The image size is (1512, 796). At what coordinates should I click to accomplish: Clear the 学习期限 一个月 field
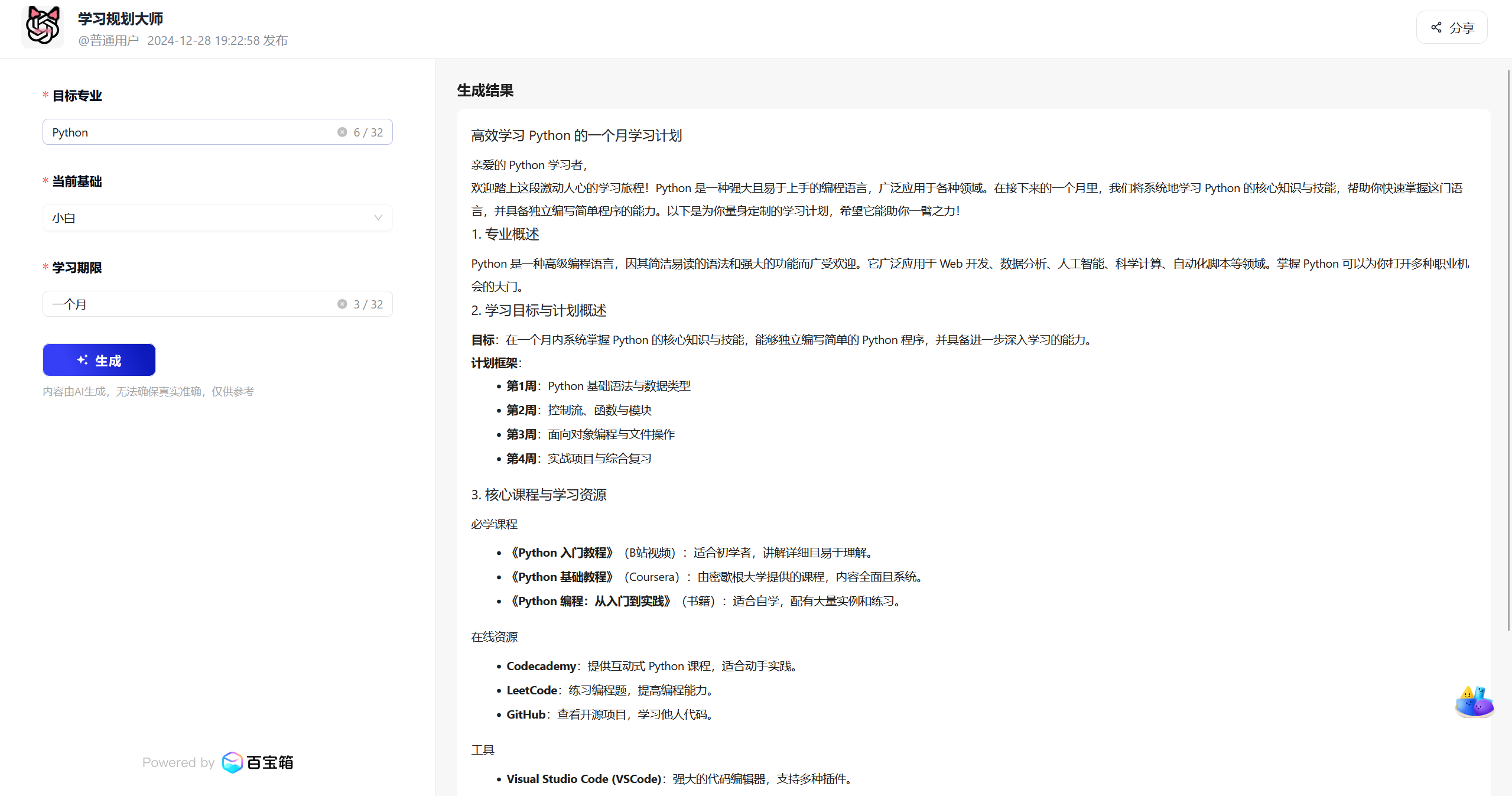pos(342,304)
